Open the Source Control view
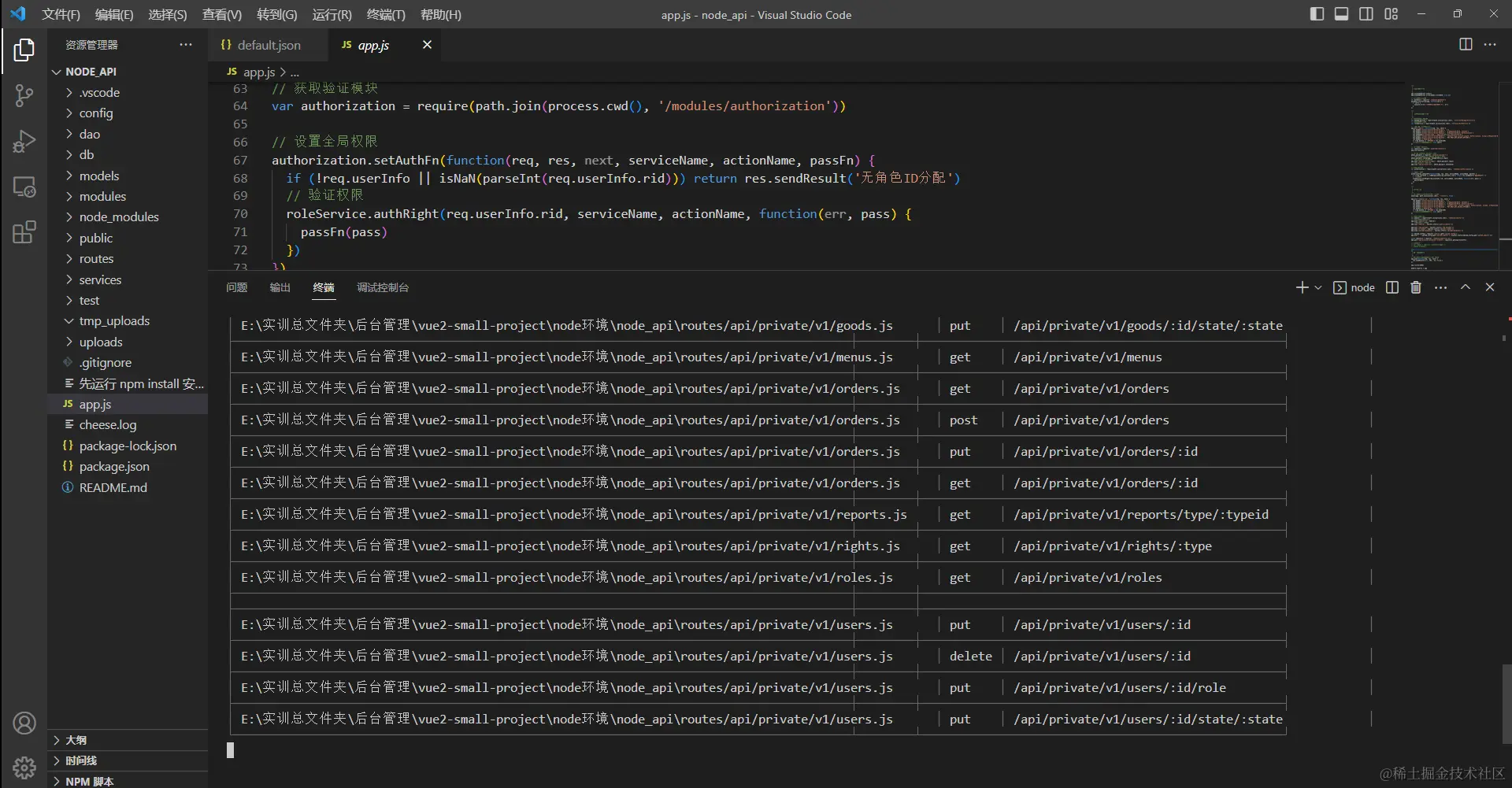The image size is (1512, 788). (24, 96)
